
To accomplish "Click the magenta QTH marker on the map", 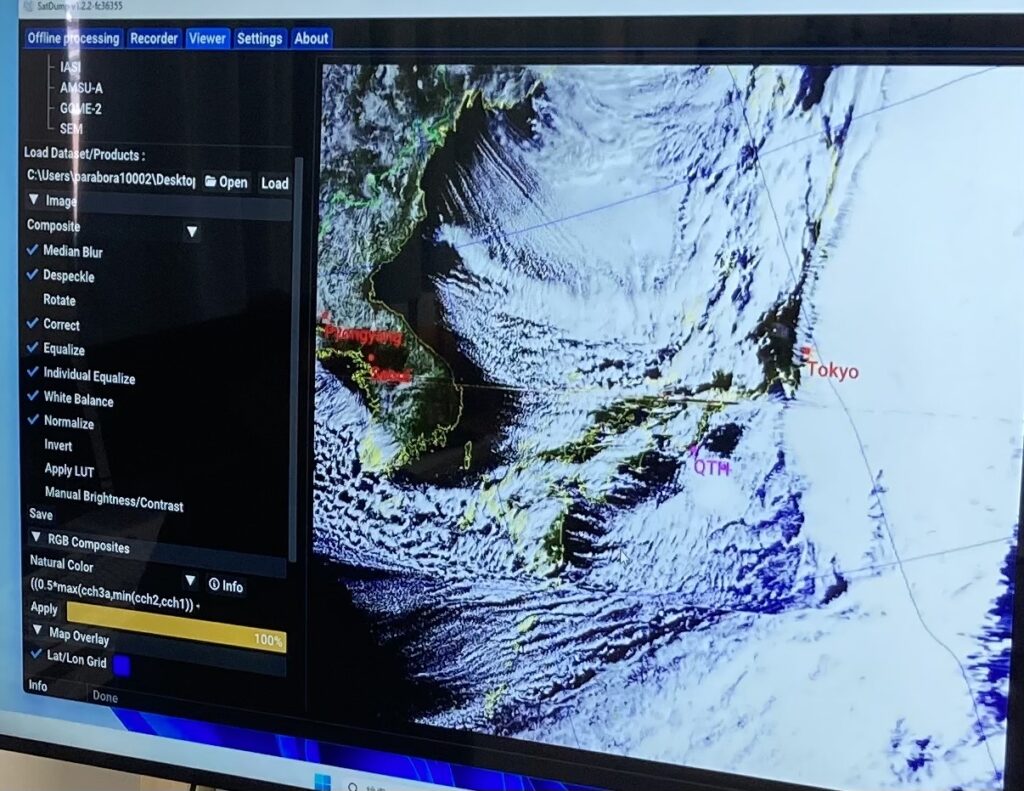I will click(x=693, y=451).
